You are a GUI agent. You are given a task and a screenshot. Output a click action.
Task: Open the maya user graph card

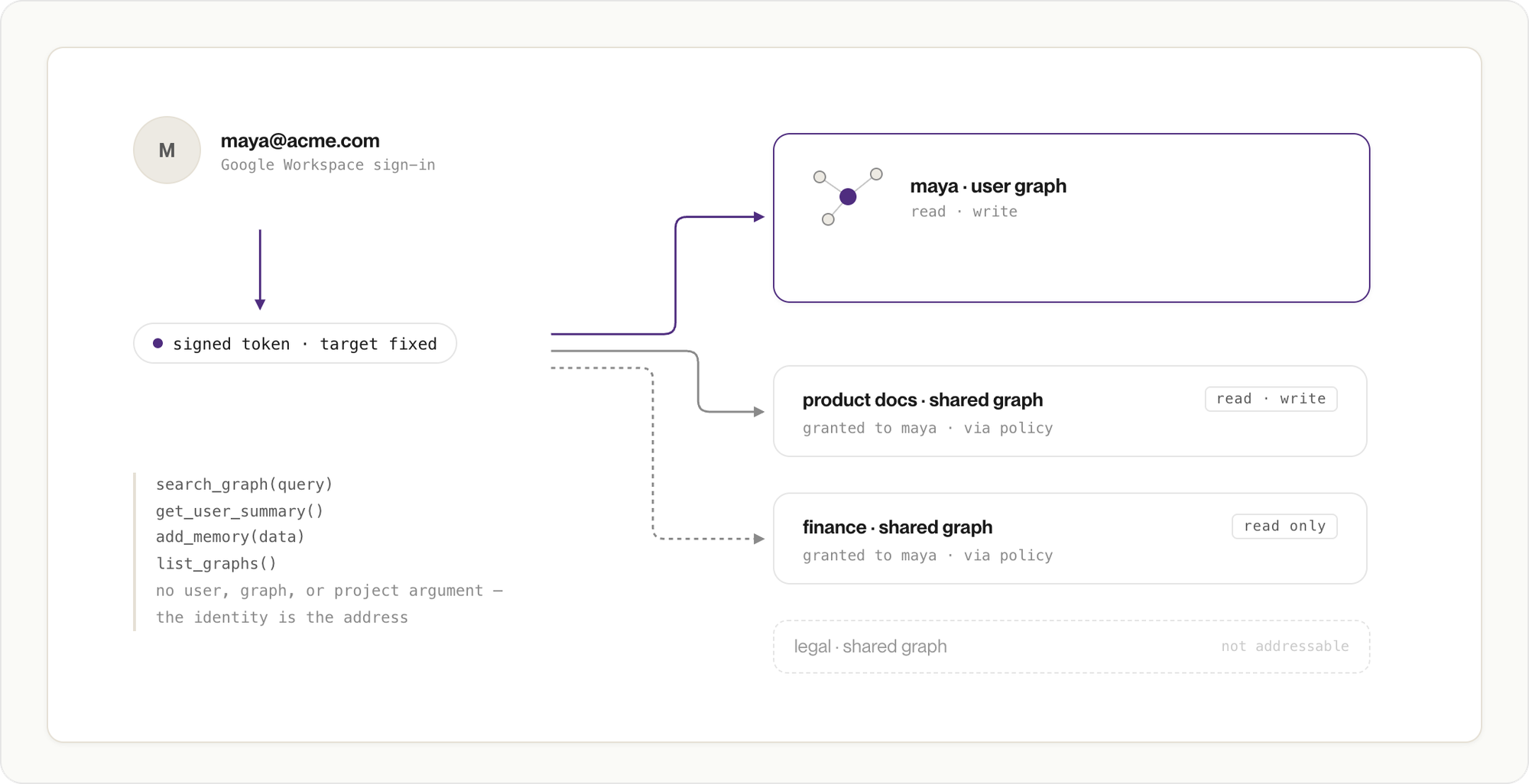point(1071,218)
